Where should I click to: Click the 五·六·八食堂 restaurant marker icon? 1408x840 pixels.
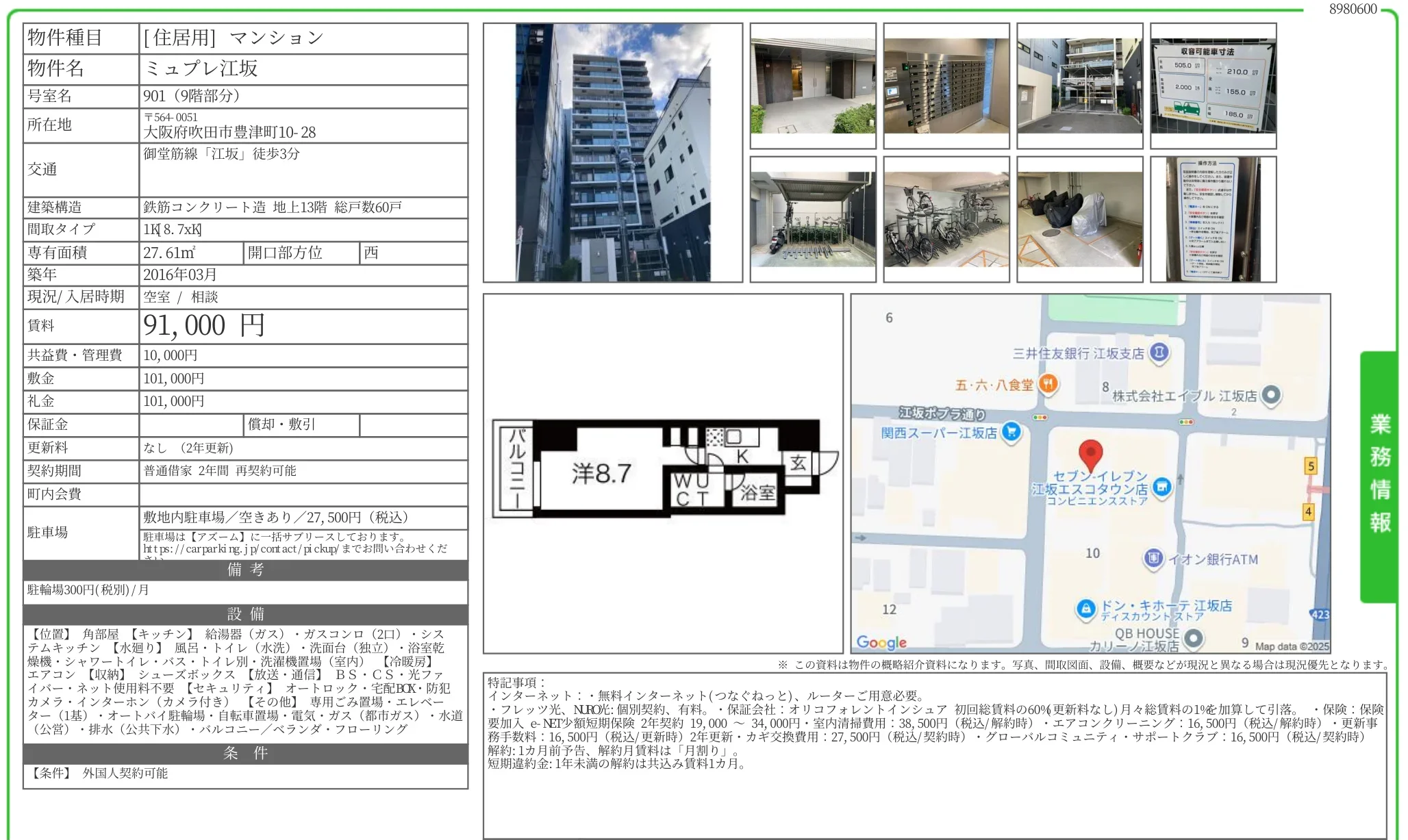coord(1048,384)
